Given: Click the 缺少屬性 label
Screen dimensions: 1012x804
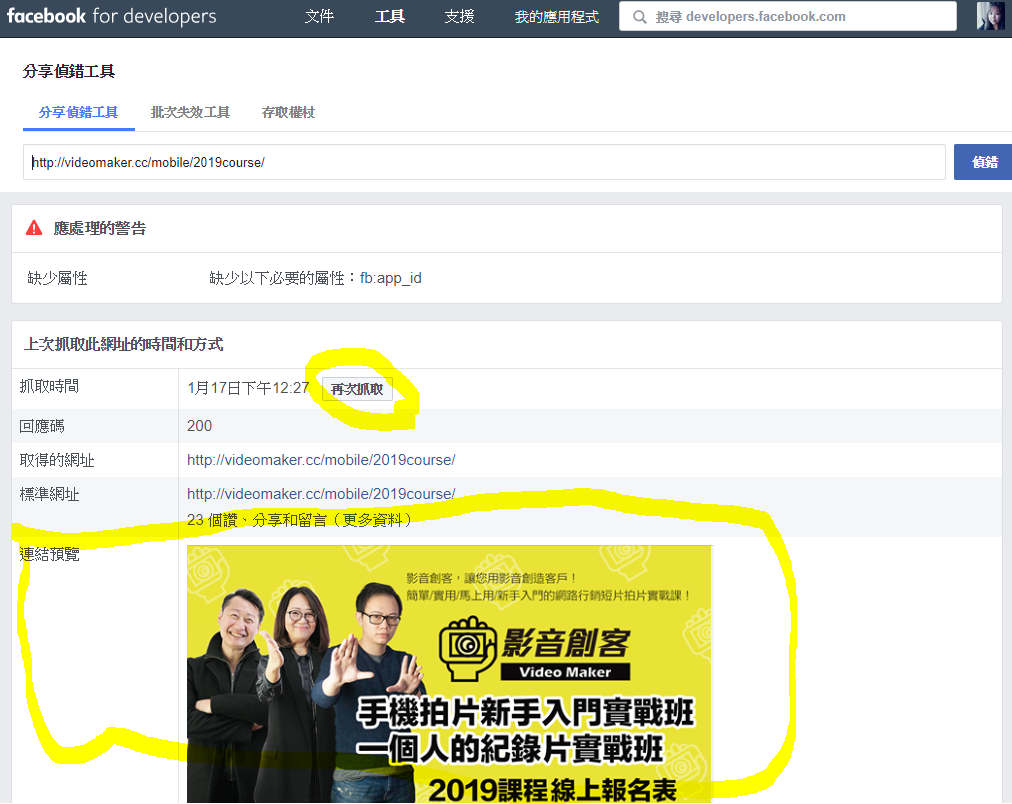Looking at the screenshot, I should pos(57,278).
